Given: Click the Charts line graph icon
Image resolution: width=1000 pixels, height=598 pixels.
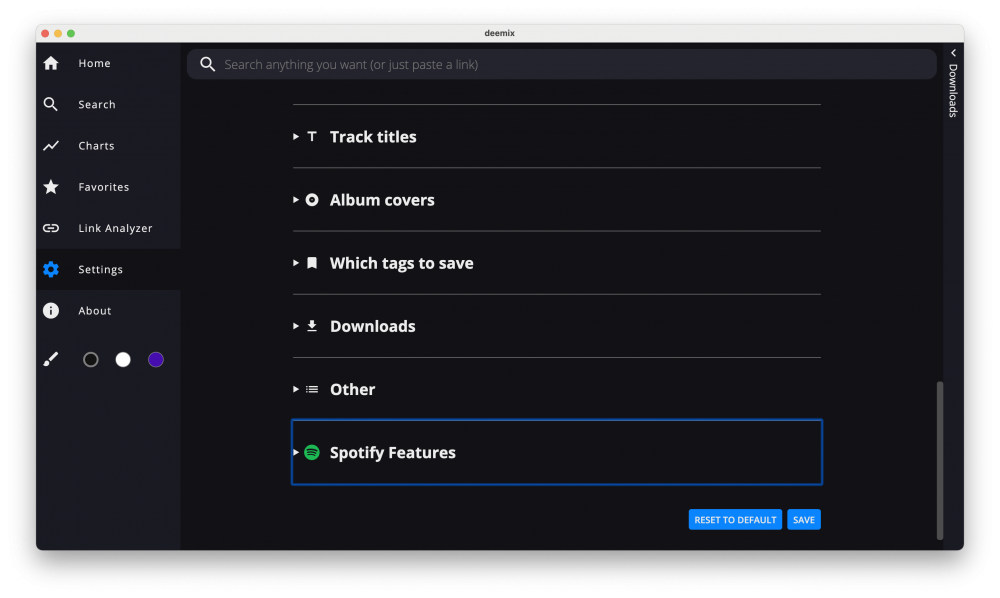Looking at the screenshot, I should coord(51,146).
